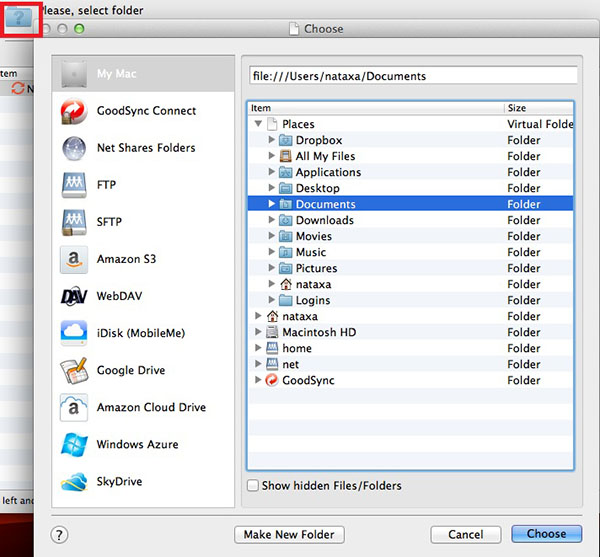Screen dimensions: 600x557
Task: Select Amazon S3 label in sidebar
Action: click(126, 259)
